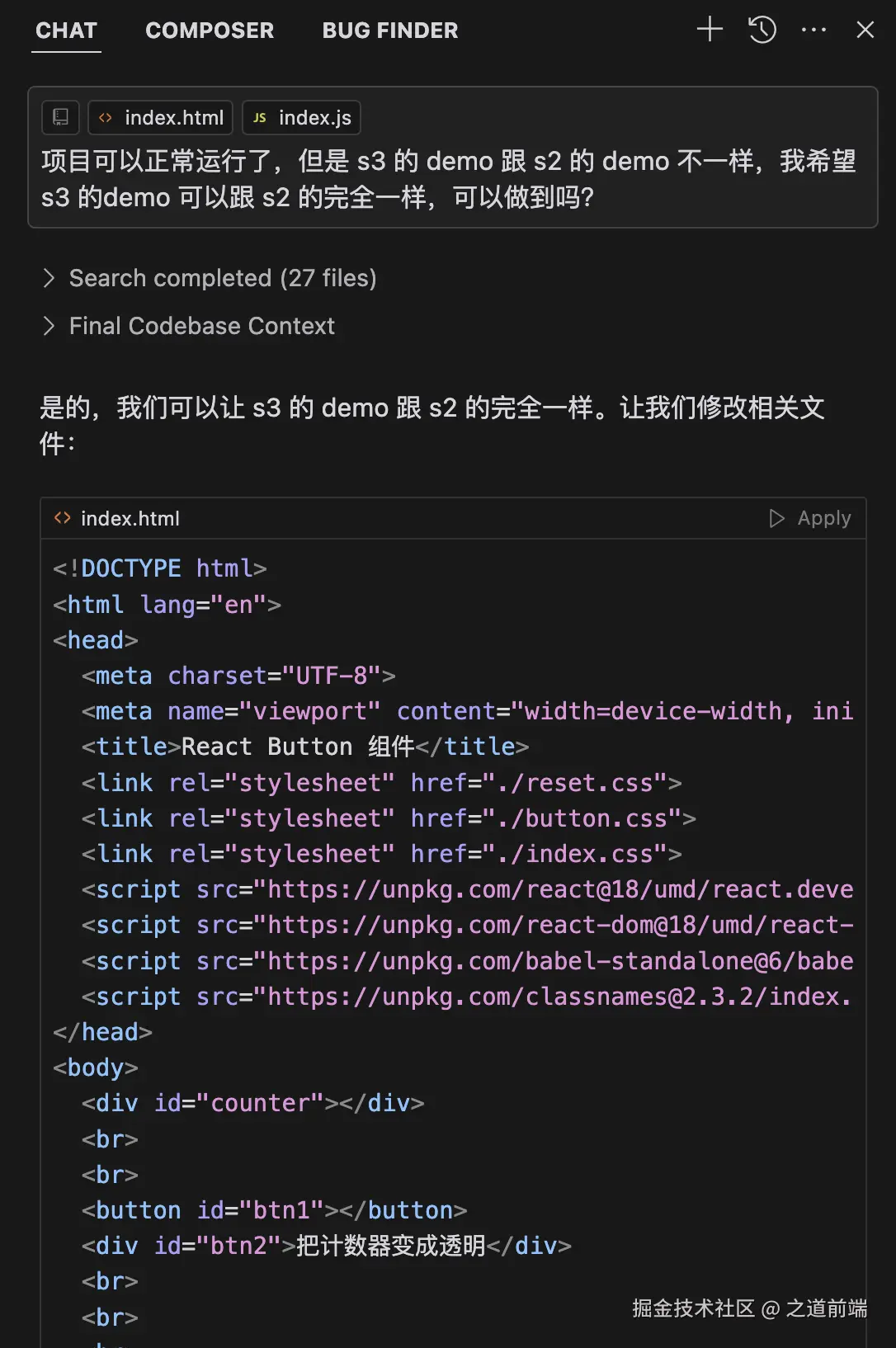Screen dimensions: 896x1348
Task: Click the closing </head> tag line
Action: [103, 1032]
